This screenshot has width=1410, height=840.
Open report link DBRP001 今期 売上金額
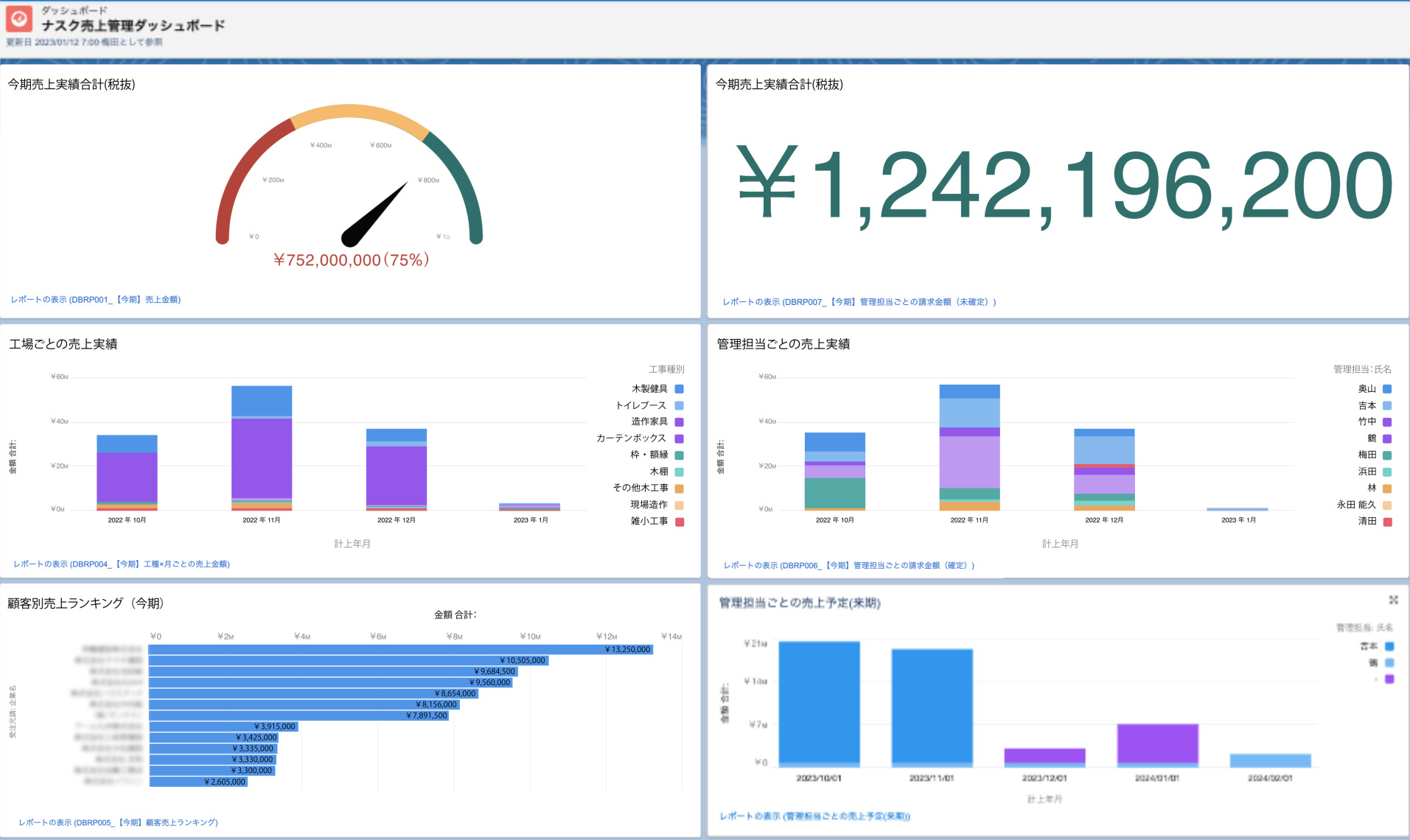[96, 299]
